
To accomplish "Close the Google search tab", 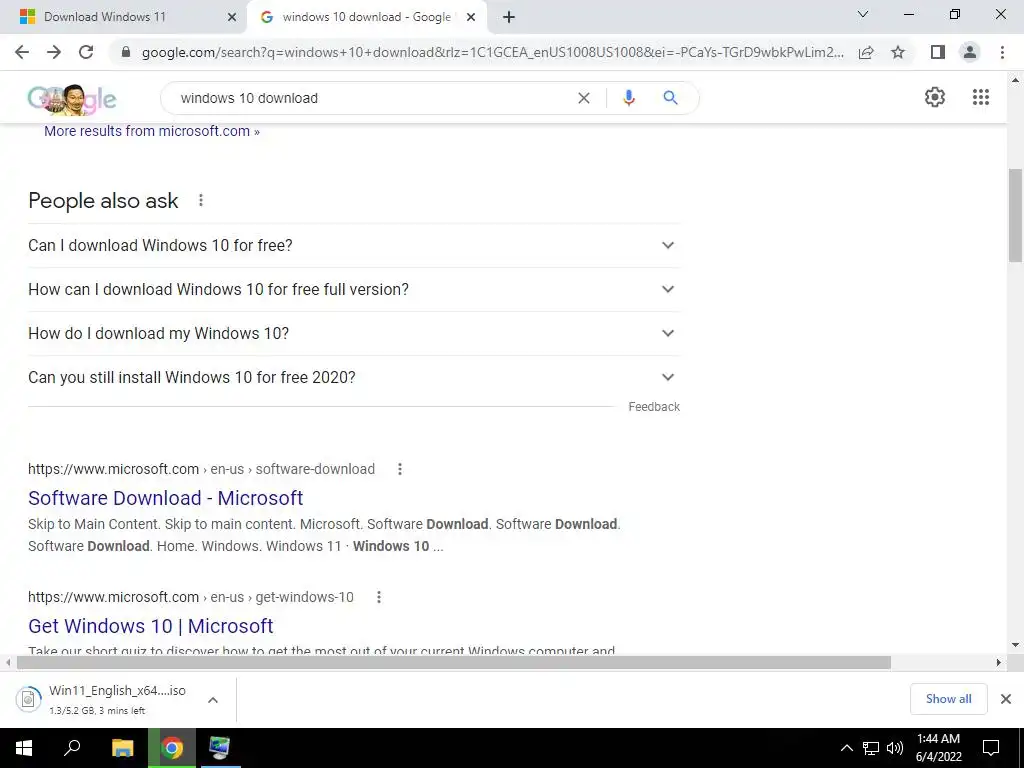I will click(471, 18).
